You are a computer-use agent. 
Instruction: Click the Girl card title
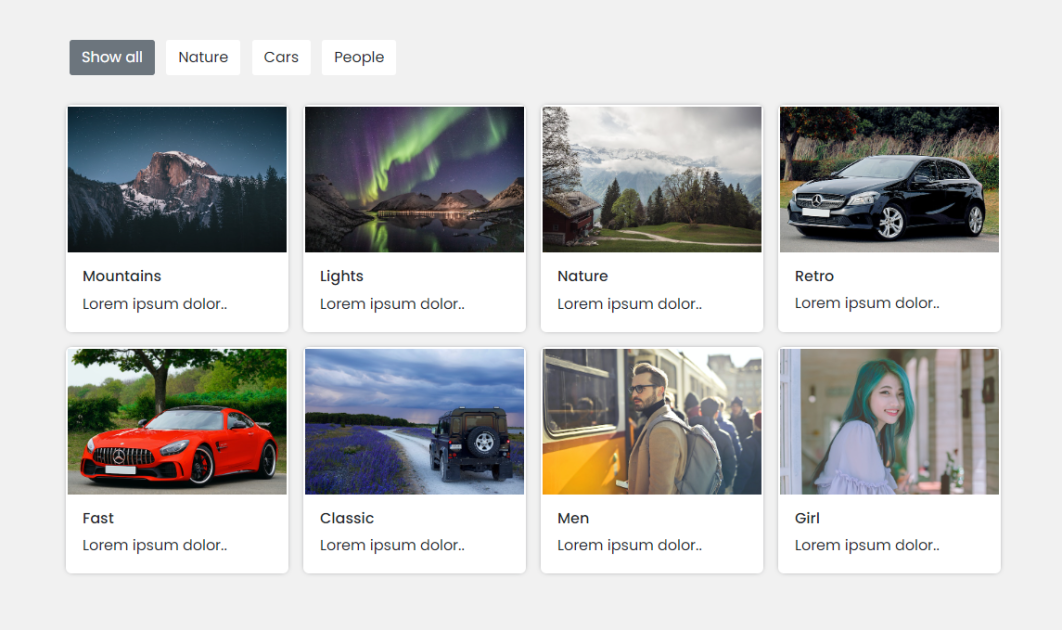click(807, 518)
